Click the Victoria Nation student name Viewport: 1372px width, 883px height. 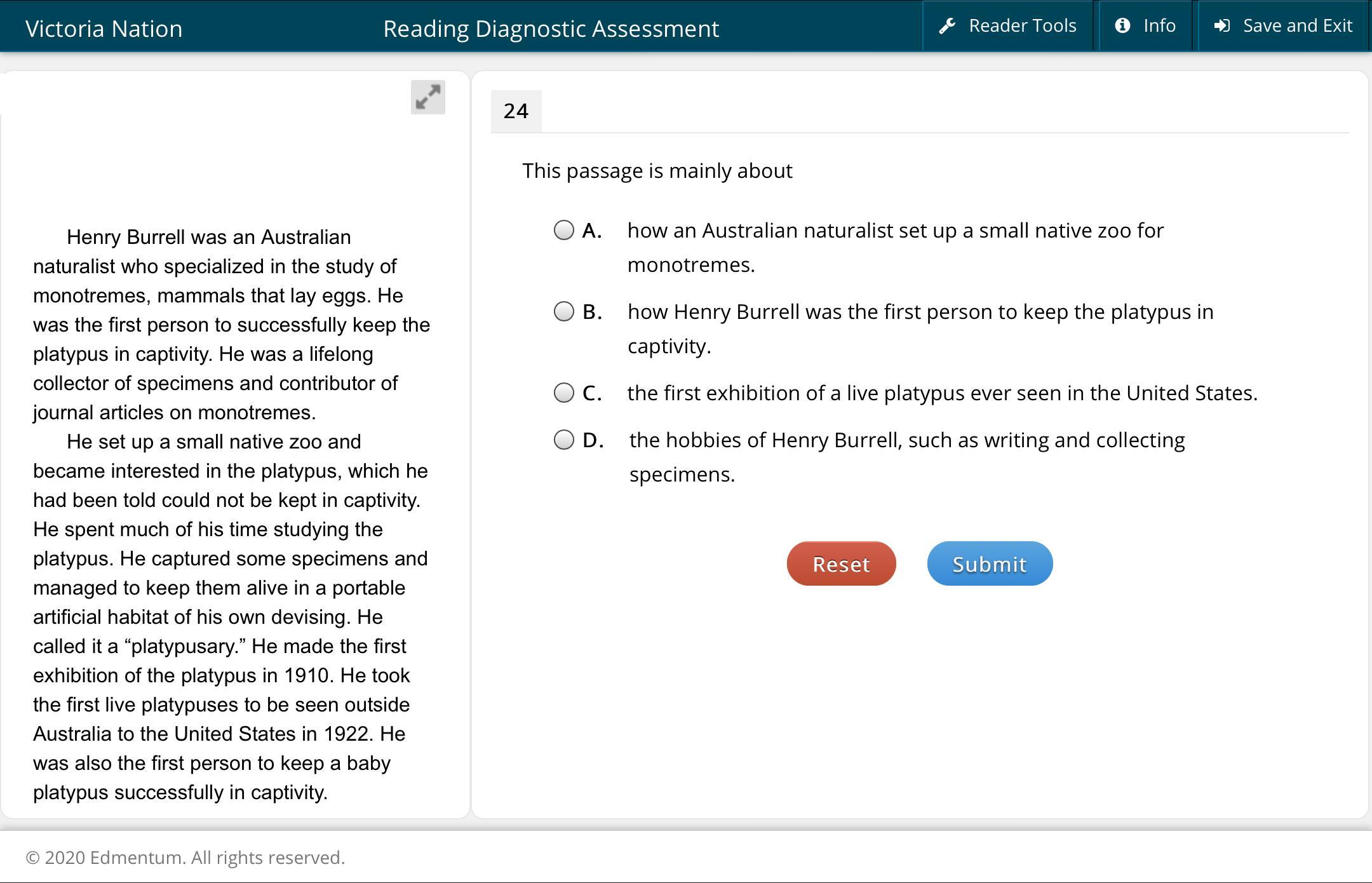click(104, 29)
